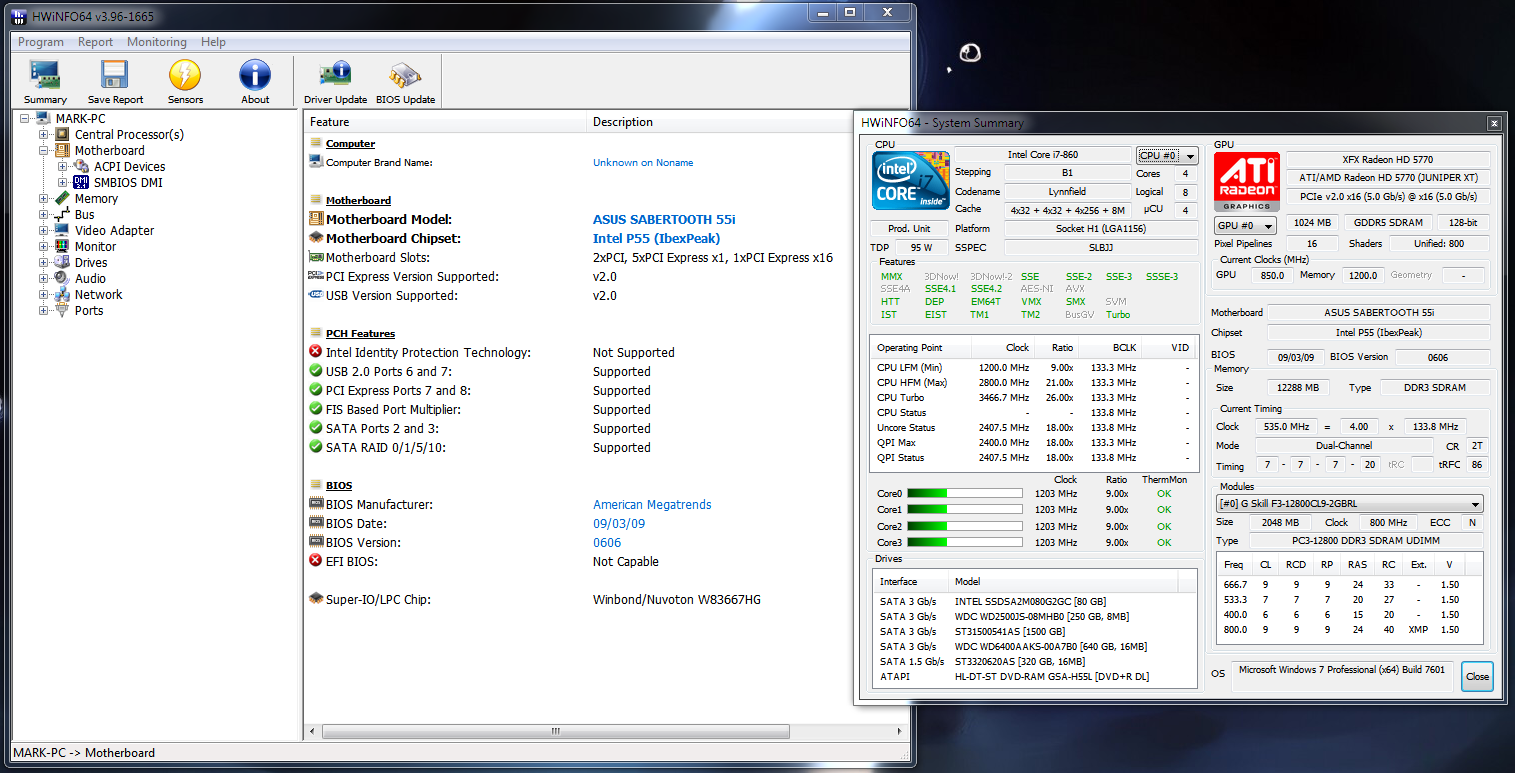Click the Network tree icon

[63, 295]
